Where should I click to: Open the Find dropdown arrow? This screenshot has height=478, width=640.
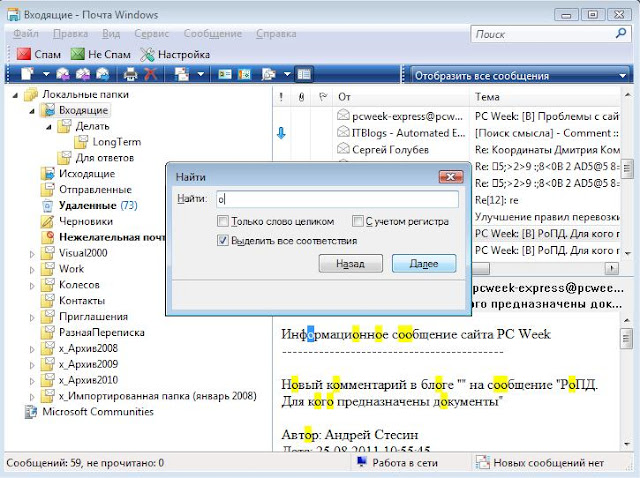coord(287,74)
